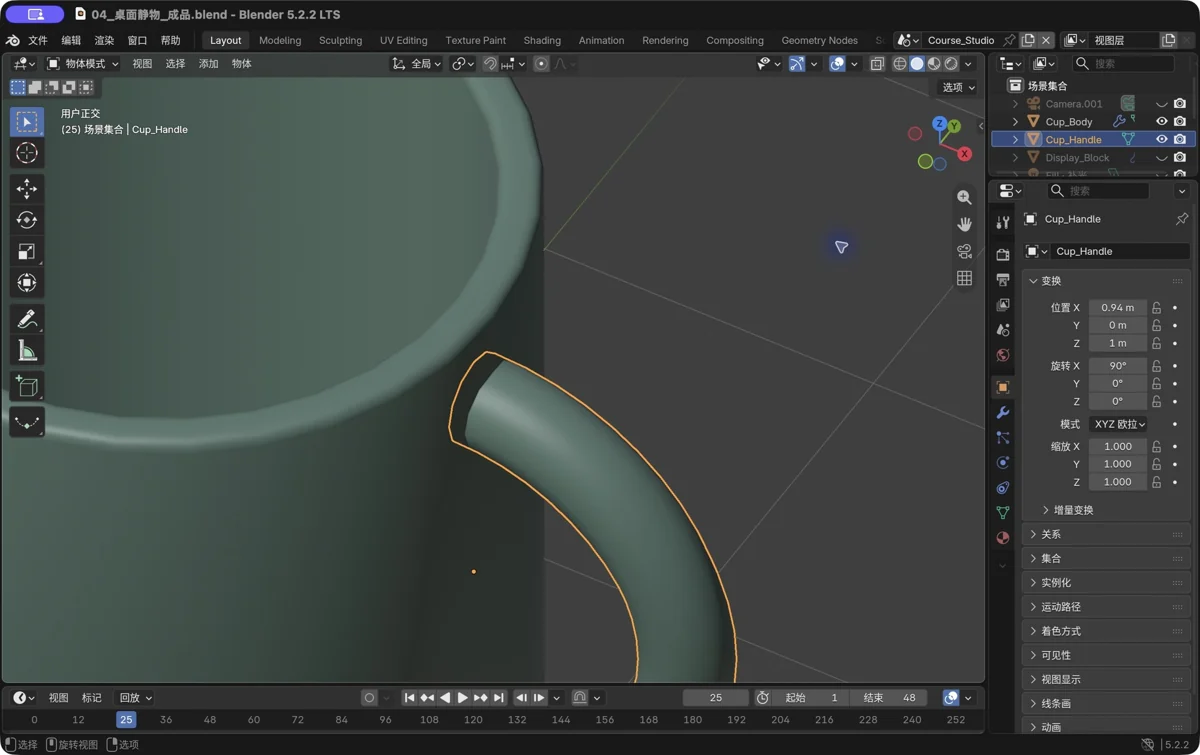Click the zoom magnifier viewport icon
Screen dimensions: 1200x755
(x=964, y=198)
